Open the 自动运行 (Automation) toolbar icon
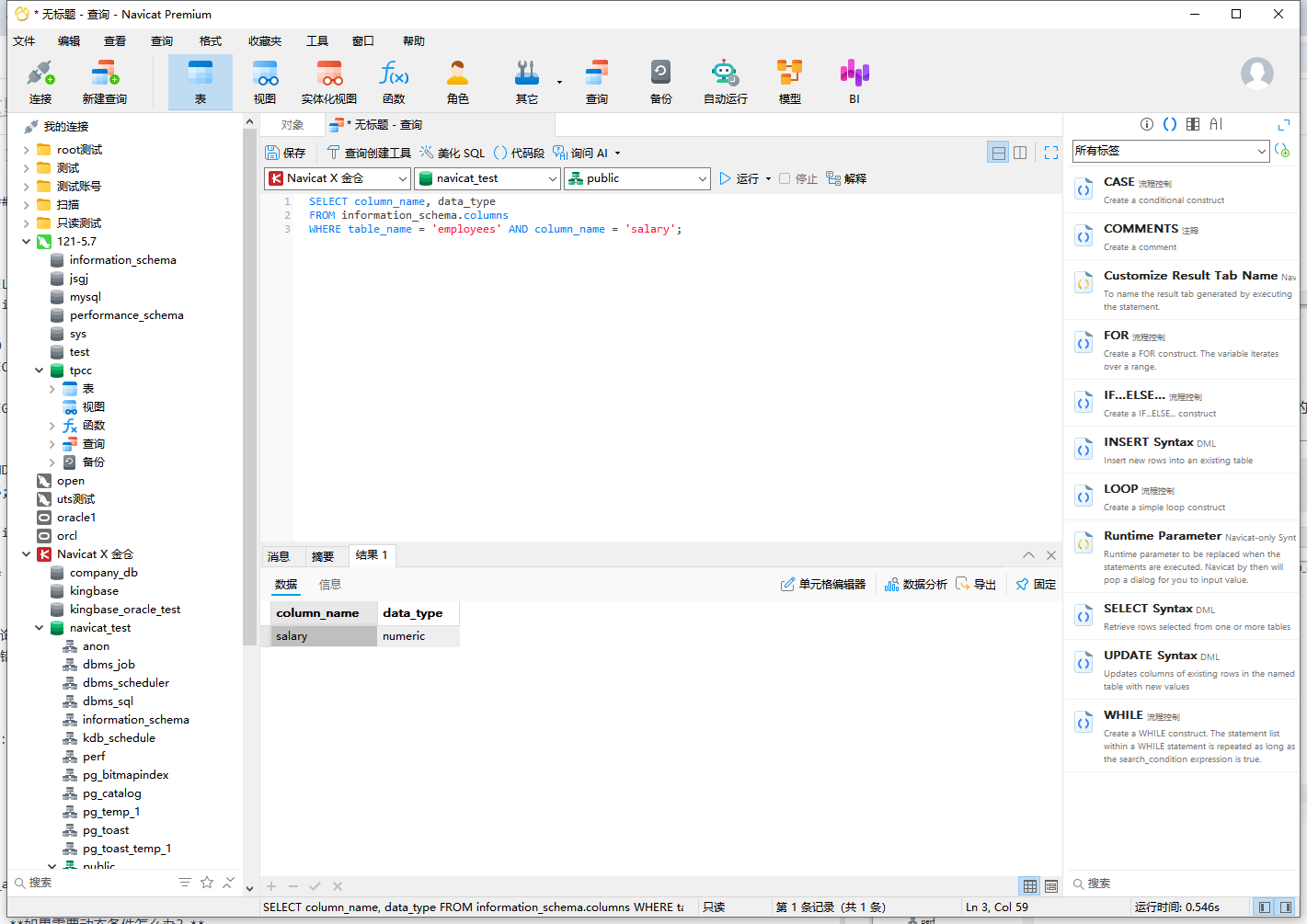This screenshot has width=1307, height=924. [x=726, y=82]
